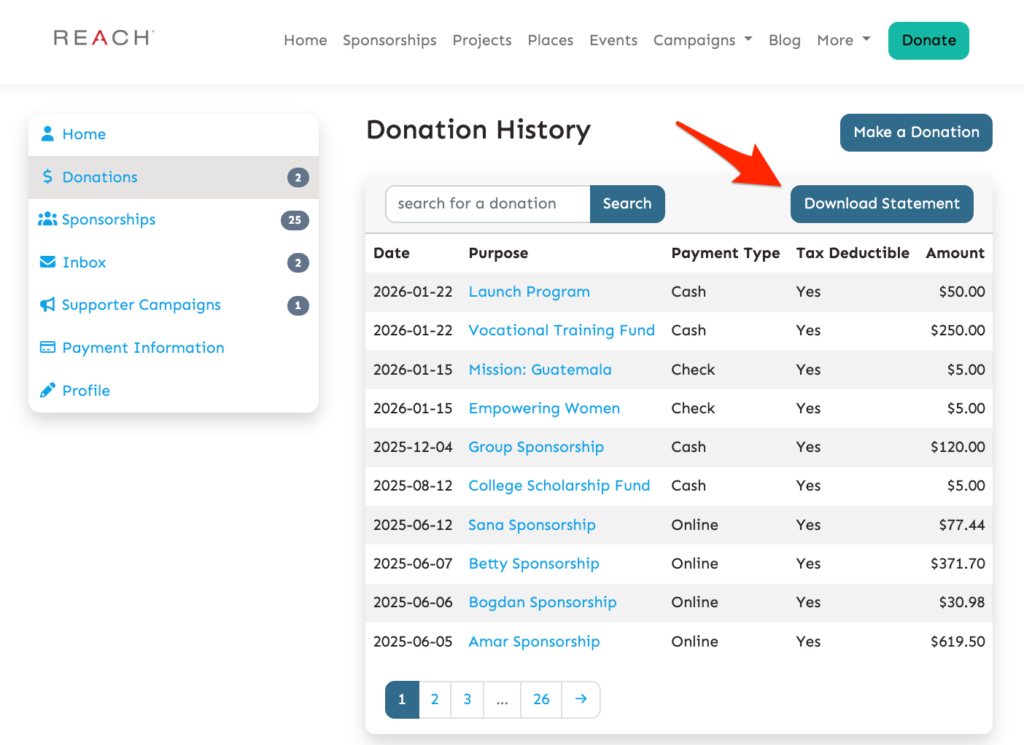Click the dollar sign icon beside Donations
1024x745 pixels.
tap(49, 176)
